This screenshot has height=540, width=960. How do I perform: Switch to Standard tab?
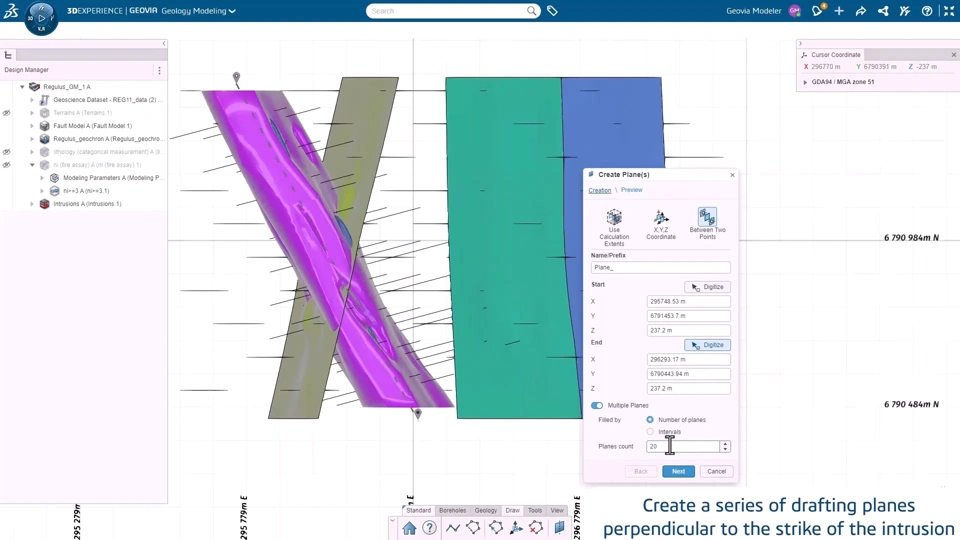[x=418, y=510]
